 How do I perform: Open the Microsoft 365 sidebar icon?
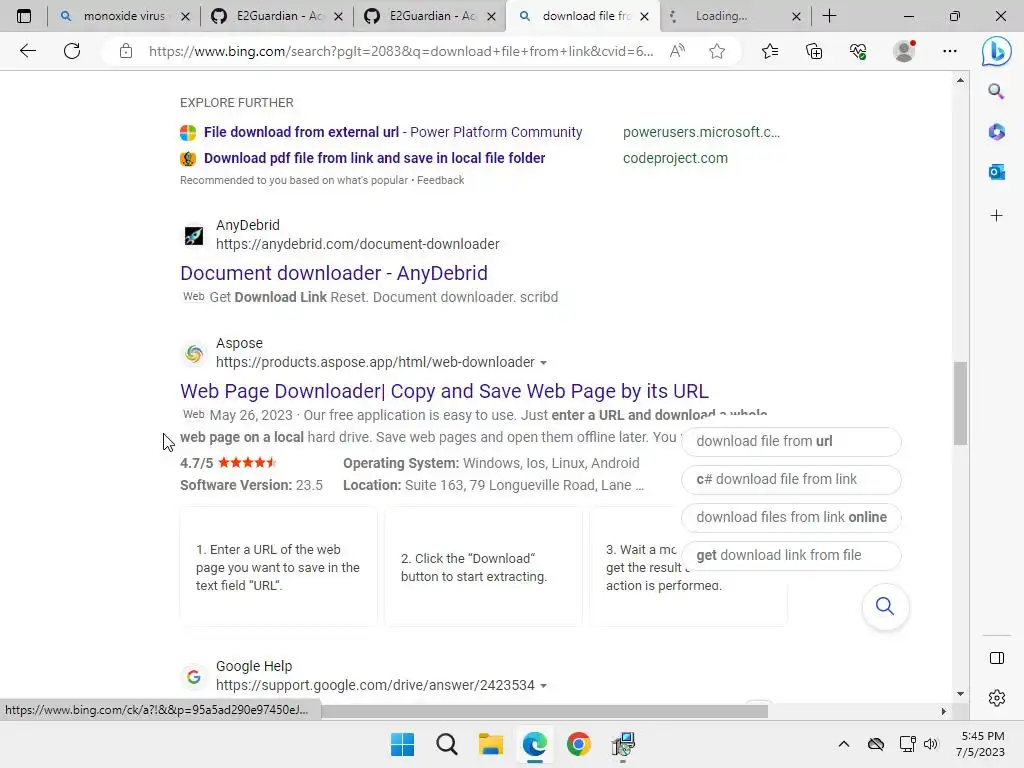pyautogui.click(x=997, y=132)
